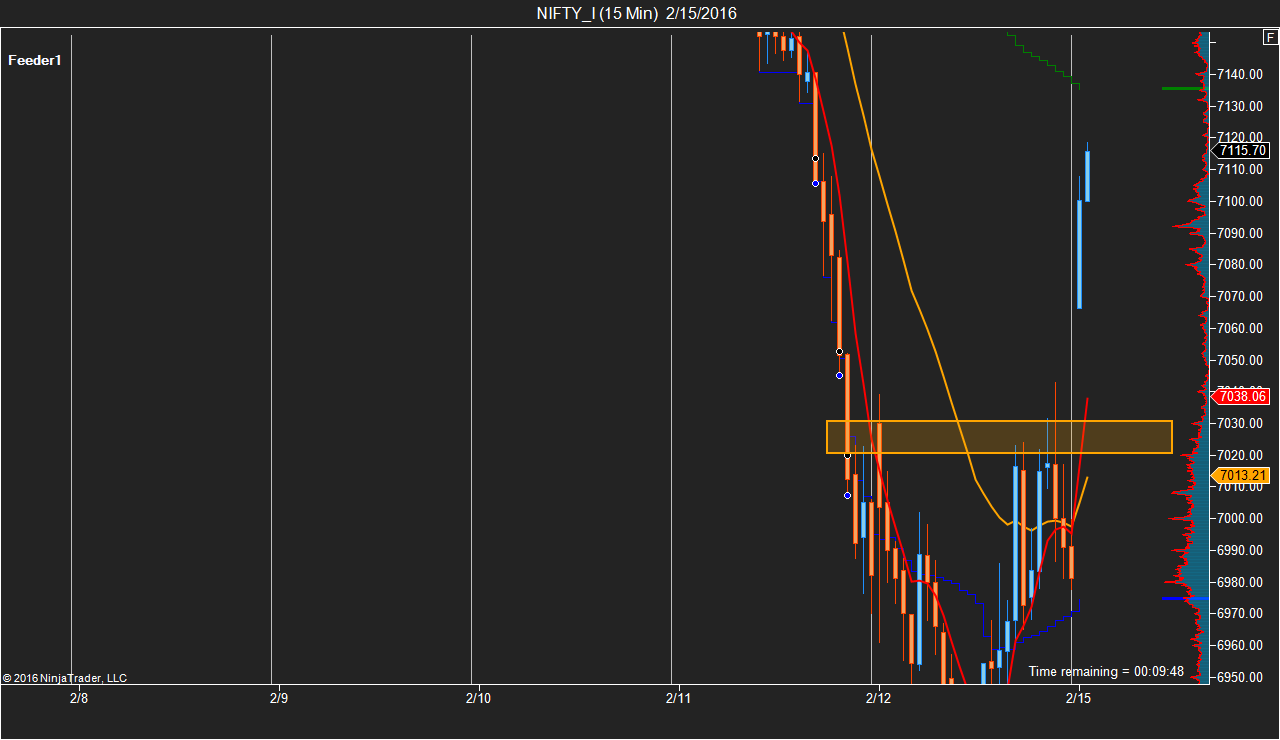Image resolution: width=1280 pixels, height=740 pixels.
Task: Click the 7050.00 price axis label
Action: point(1240,360)
